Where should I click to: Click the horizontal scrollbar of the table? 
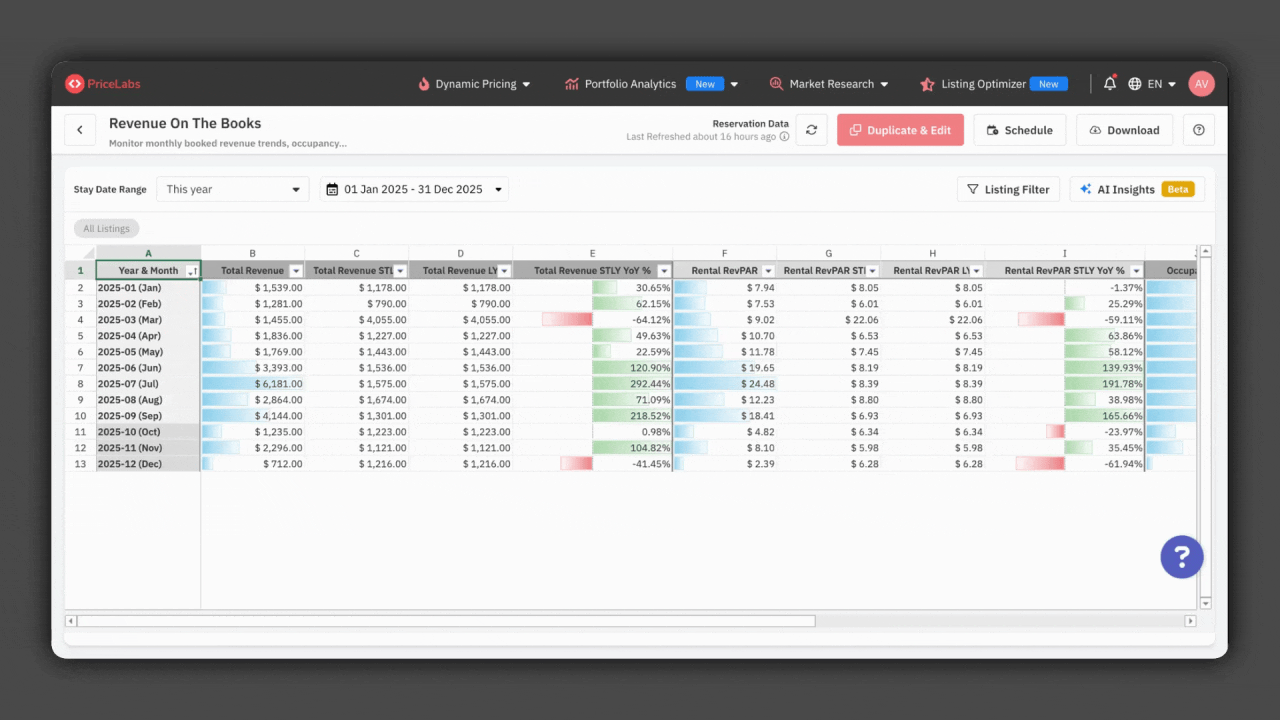click(x=446, y=621)
